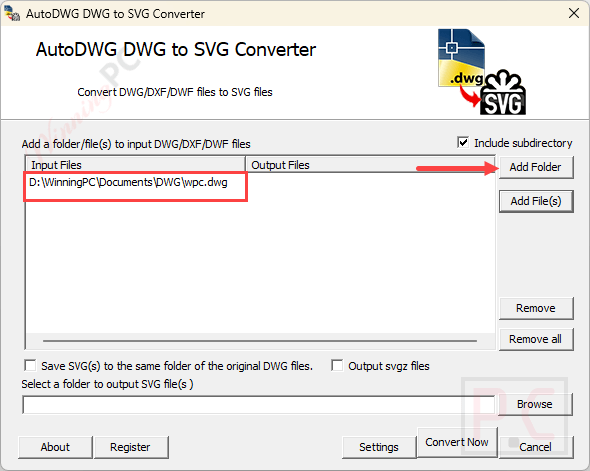Browse for output SVG folder
590x471 pixels.
[x=535, y=404]
